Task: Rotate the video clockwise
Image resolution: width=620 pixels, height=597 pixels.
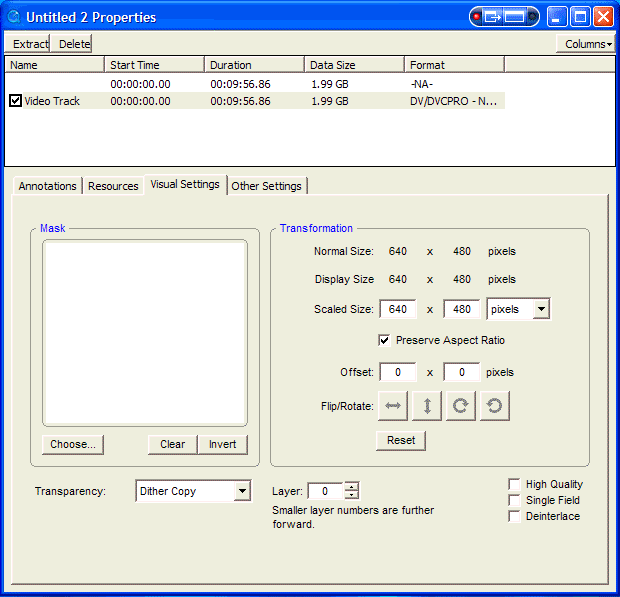Action: tap(460, 406)
